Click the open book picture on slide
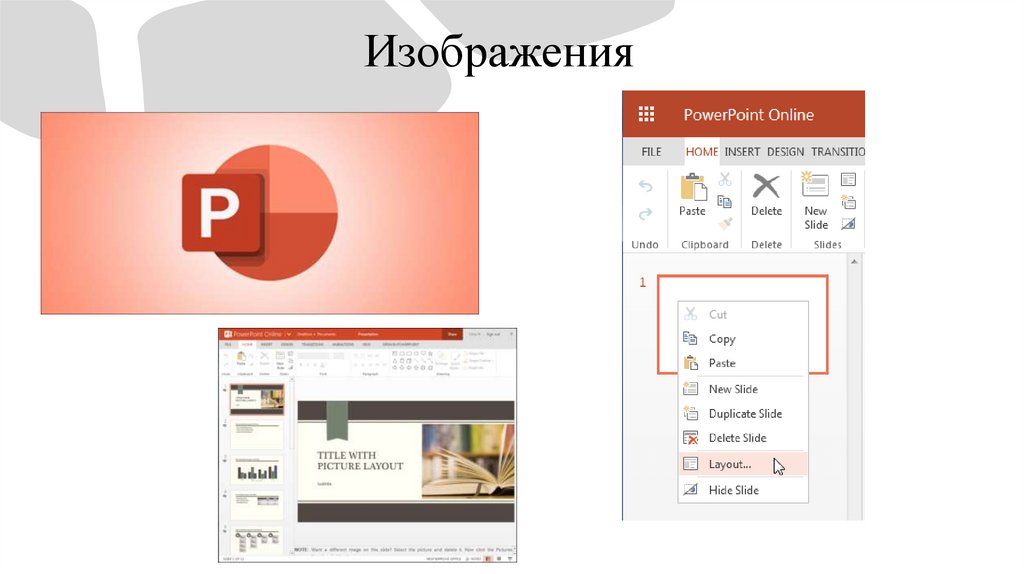 point(468,462)
